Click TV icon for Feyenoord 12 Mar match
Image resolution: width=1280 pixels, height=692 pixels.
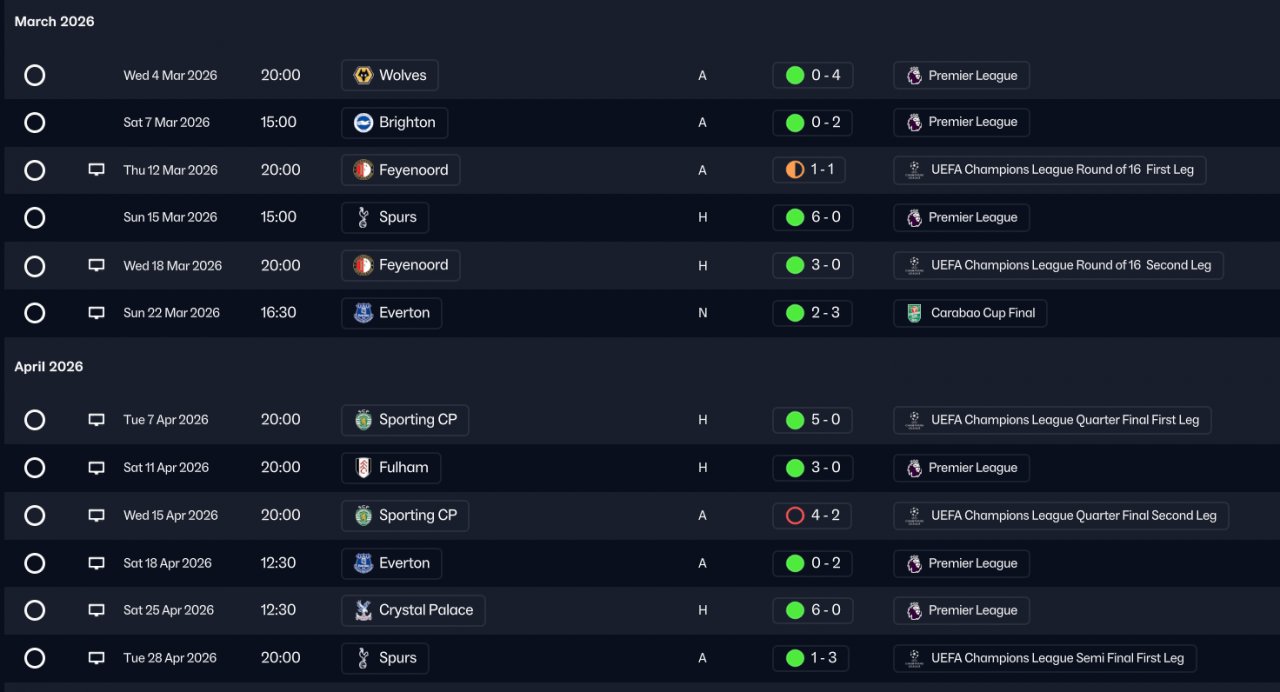(96, 170)
